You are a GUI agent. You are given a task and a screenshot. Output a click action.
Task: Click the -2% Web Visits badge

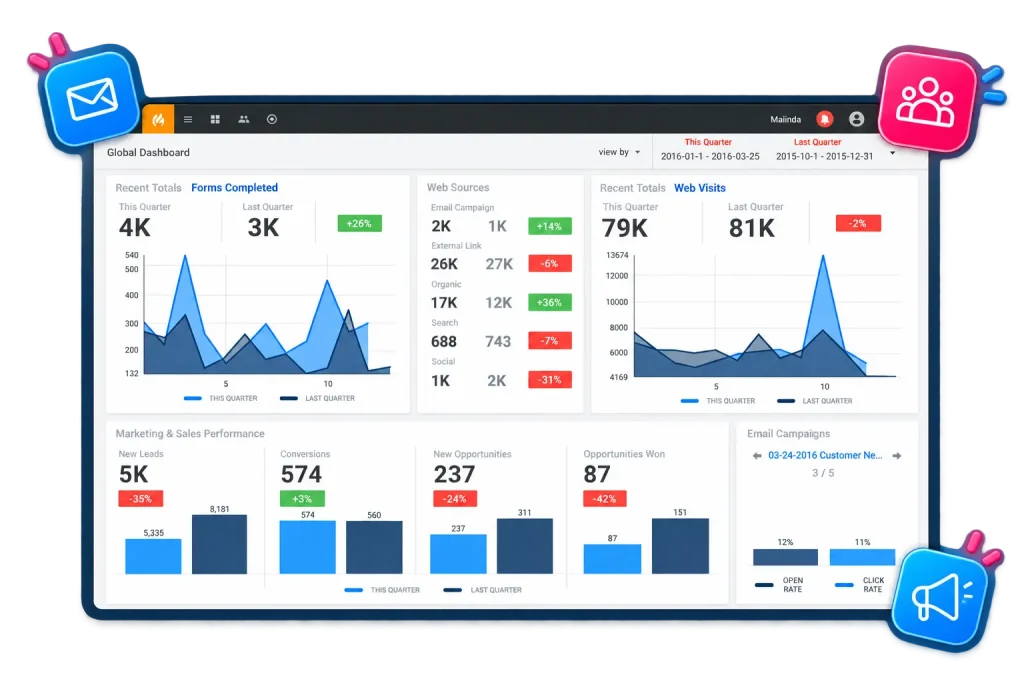coord(858,223)
